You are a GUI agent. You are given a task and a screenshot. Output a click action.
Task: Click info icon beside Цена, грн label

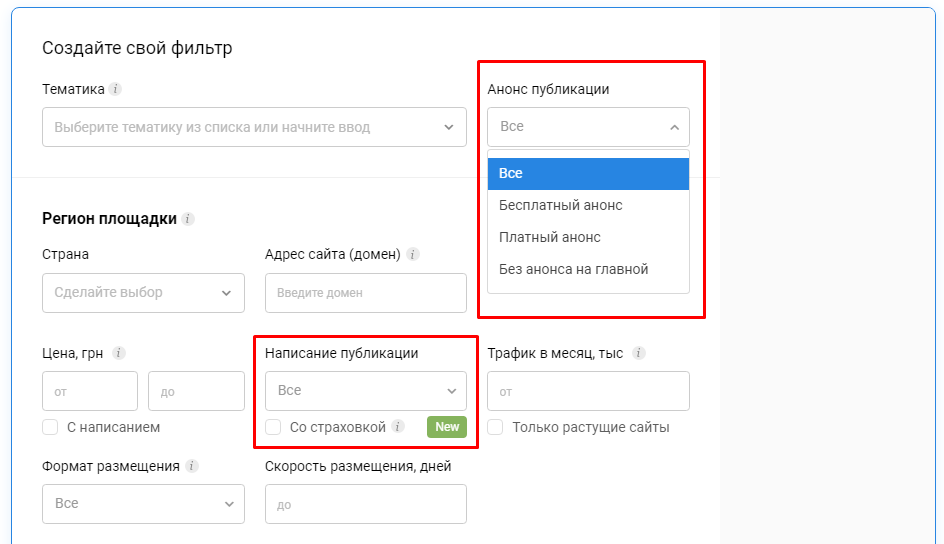pyautogui.click(x=119, y=353)
